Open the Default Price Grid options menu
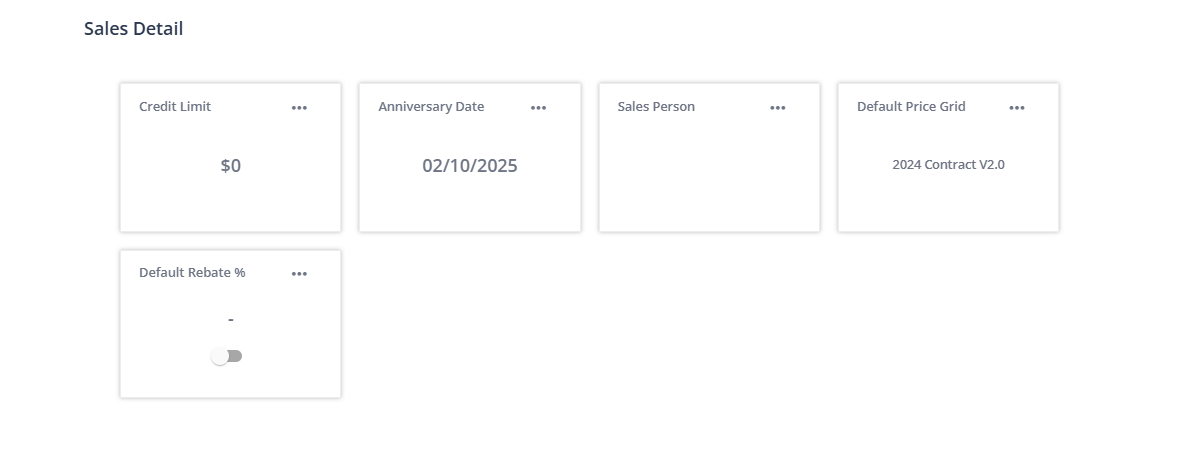1195x452 pixels. click(x=1017, y=108)
